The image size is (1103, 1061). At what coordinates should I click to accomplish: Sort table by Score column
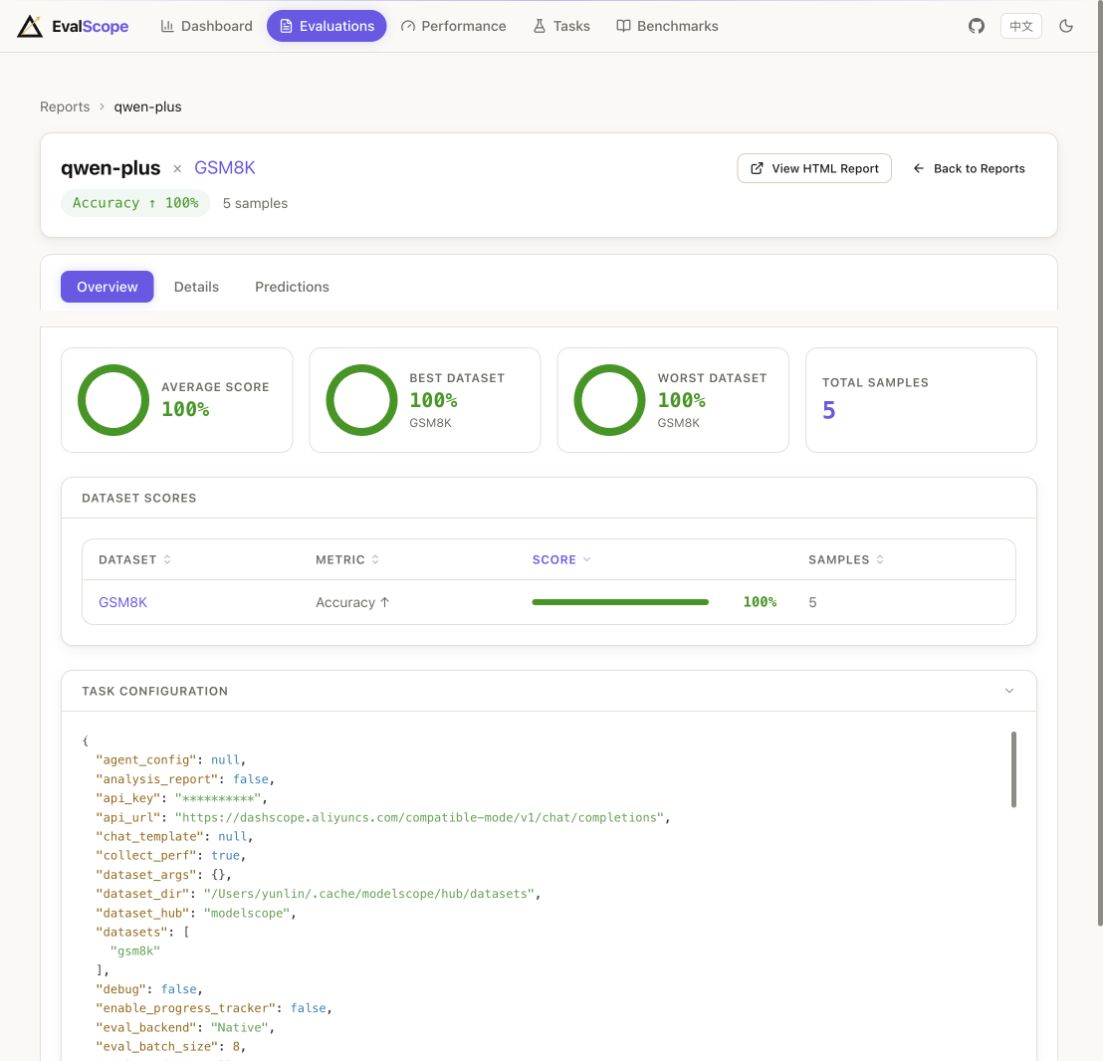coord(561,559)
